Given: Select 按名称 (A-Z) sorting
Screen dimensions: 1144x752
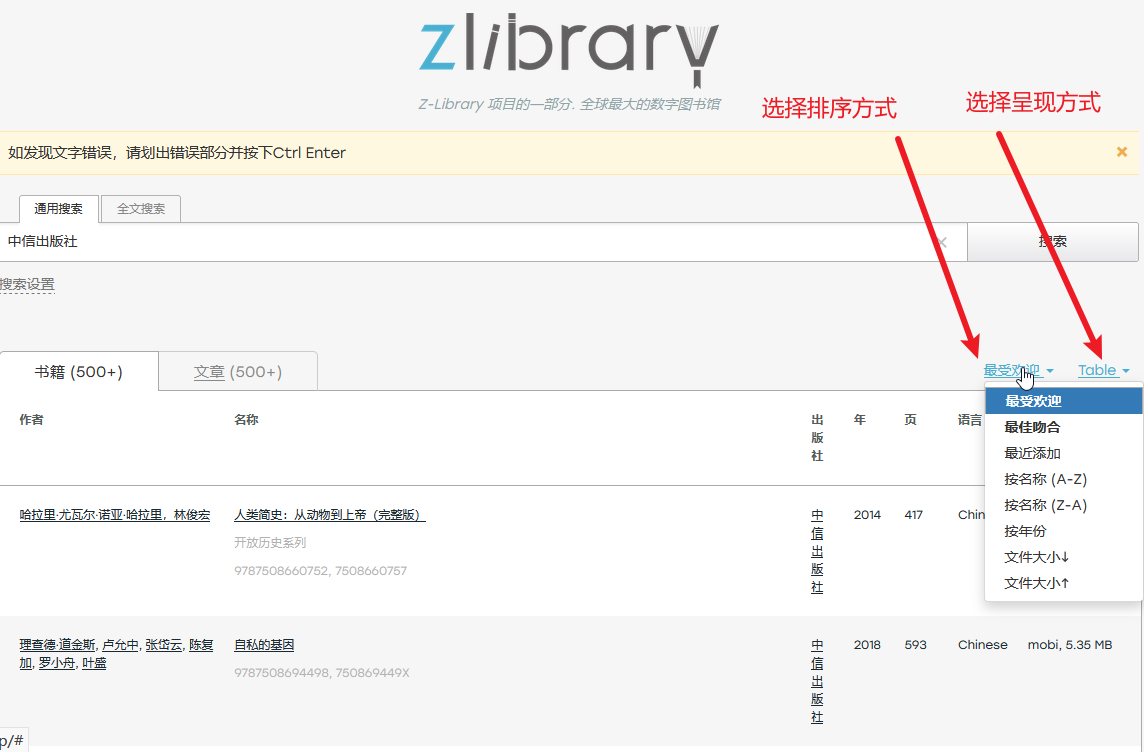Looking at the screenshot, I should (x=1045, y=479).
